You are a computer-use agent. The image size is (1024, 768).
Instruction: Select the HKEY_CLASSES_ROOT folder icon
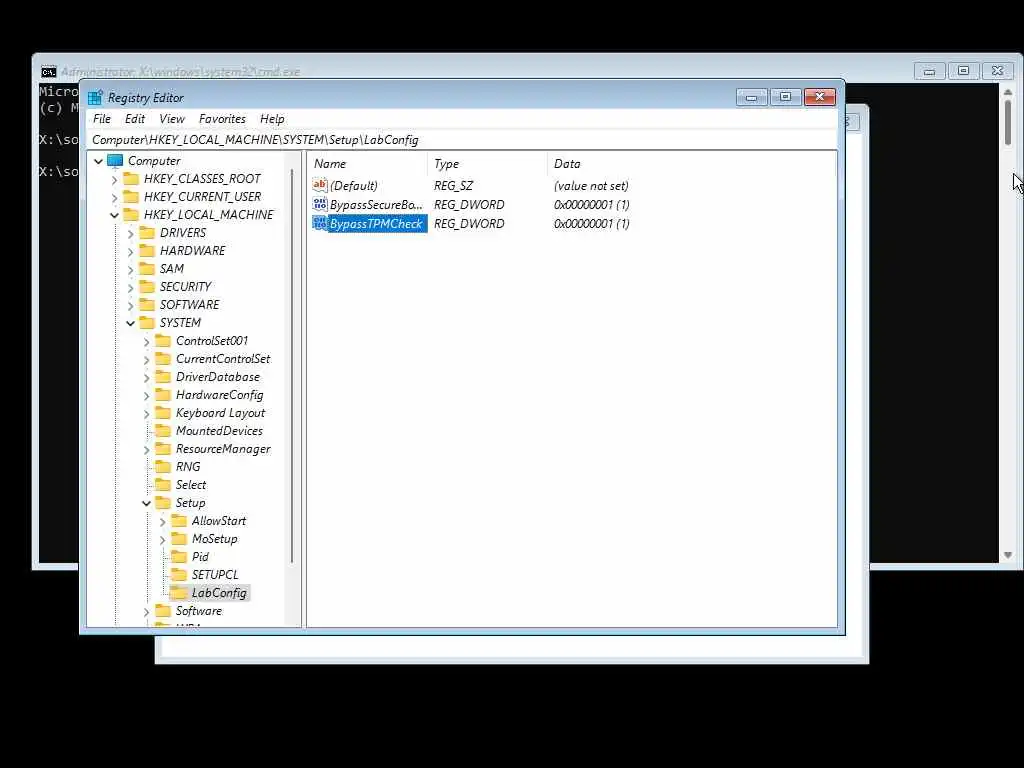pos(131,179)
